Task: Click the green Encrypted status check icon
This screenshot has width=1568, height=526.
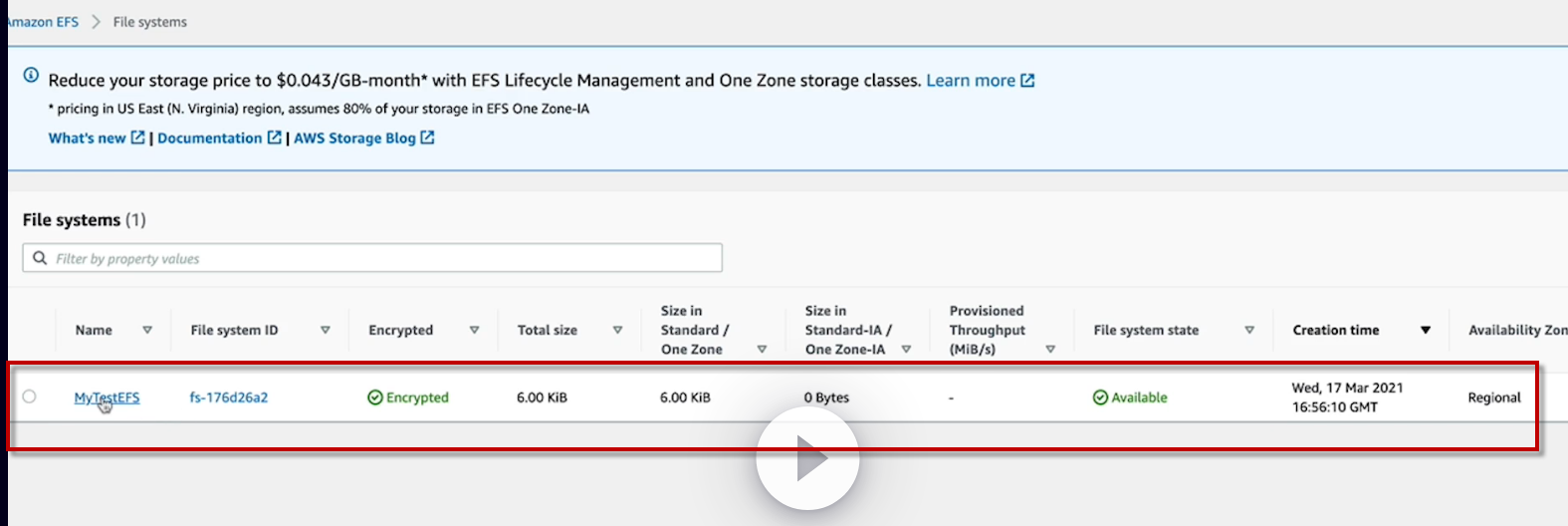Action: [375, 397]
